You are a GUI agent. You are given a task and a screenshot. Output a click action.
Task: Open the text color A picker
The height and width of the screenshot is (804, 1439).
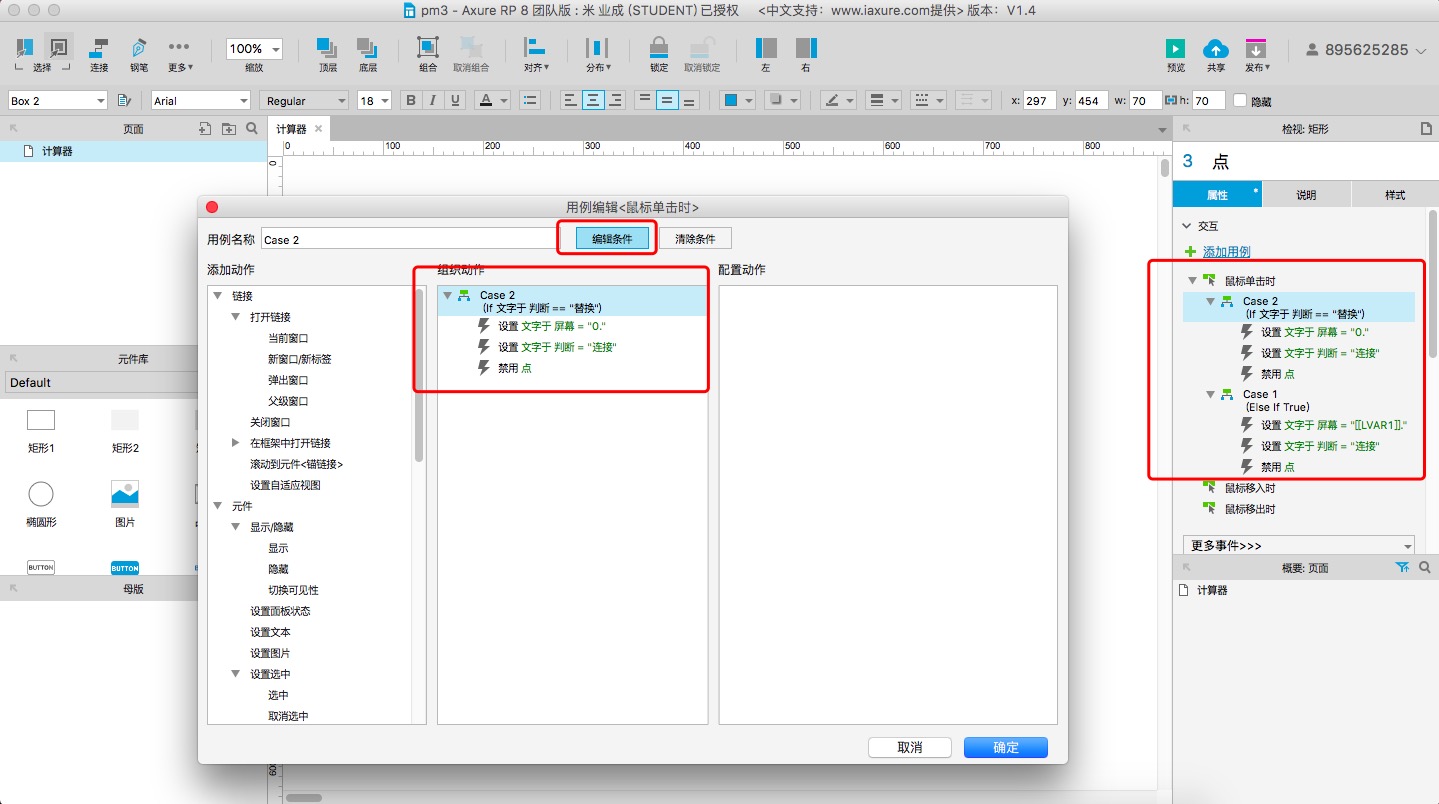[492, 100]
